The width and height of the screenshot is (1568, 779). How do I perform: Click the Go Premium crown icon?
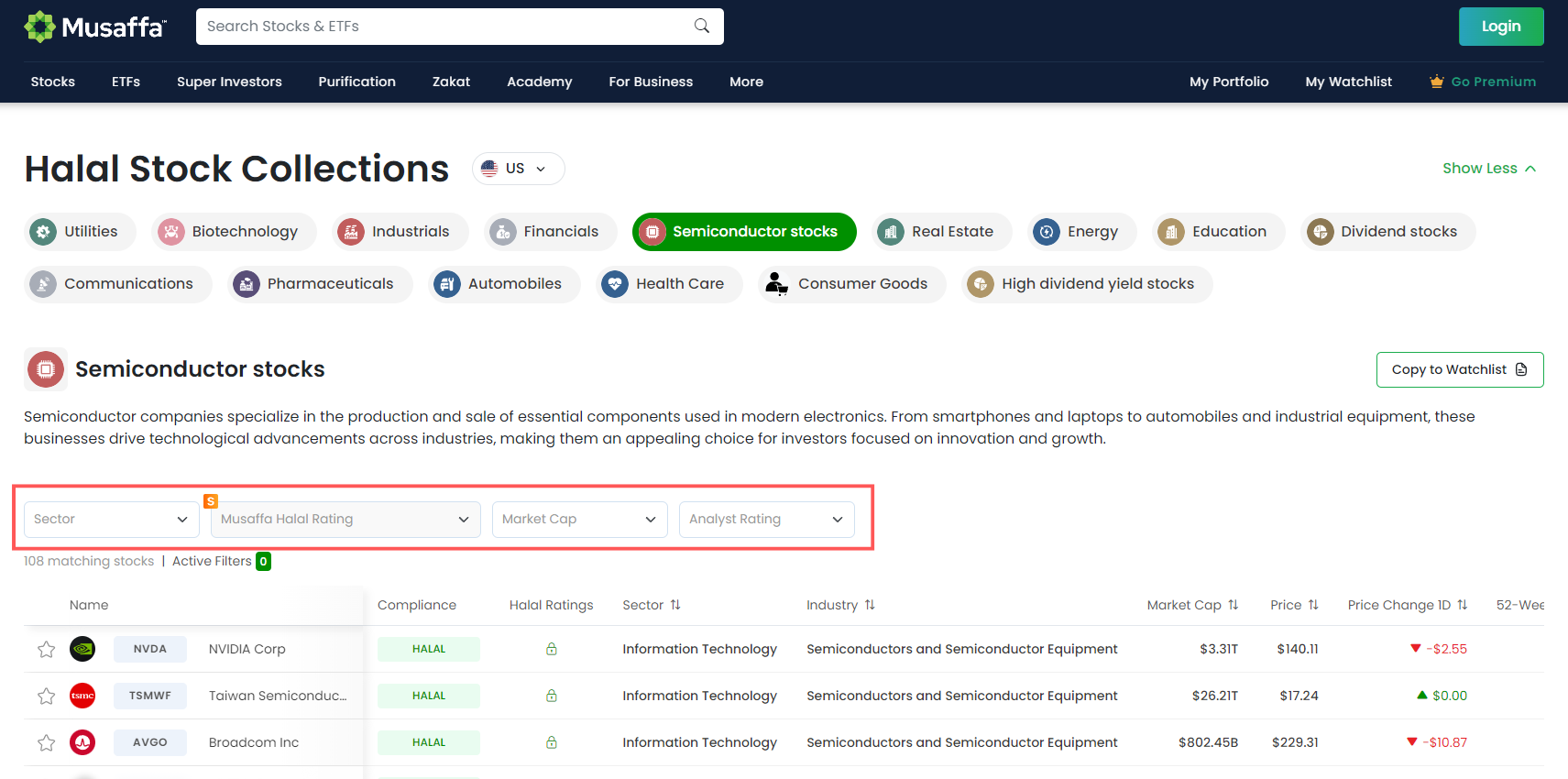[1436, 82]
